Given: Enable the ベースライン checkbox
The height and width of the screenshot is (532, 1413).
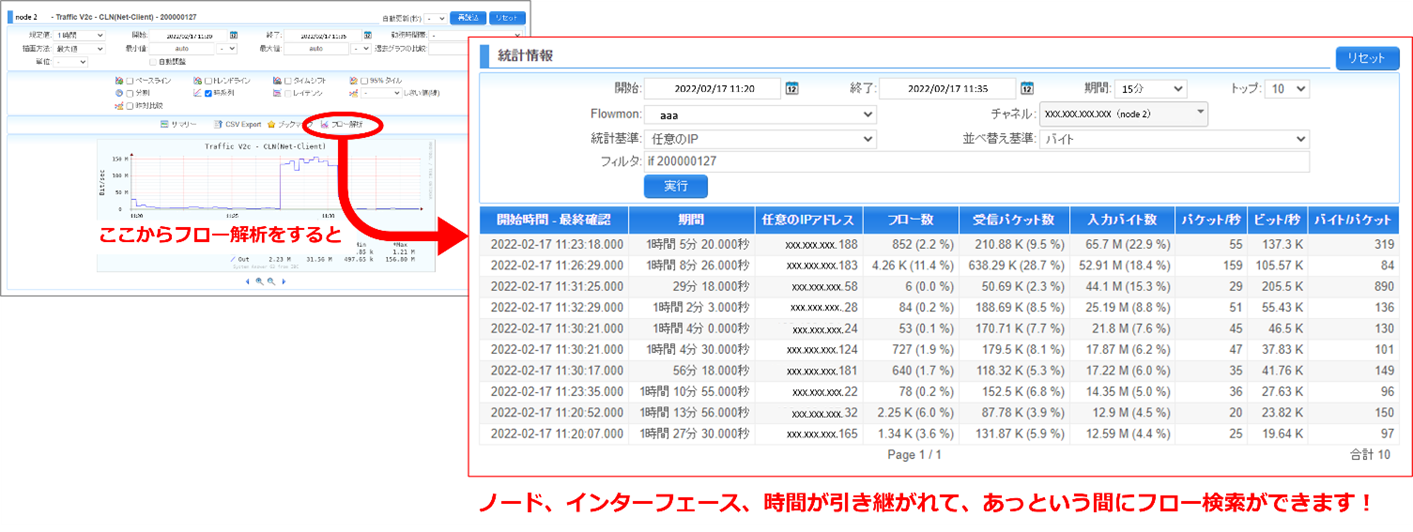Looking at the screenshot, I should coord(130,81).
